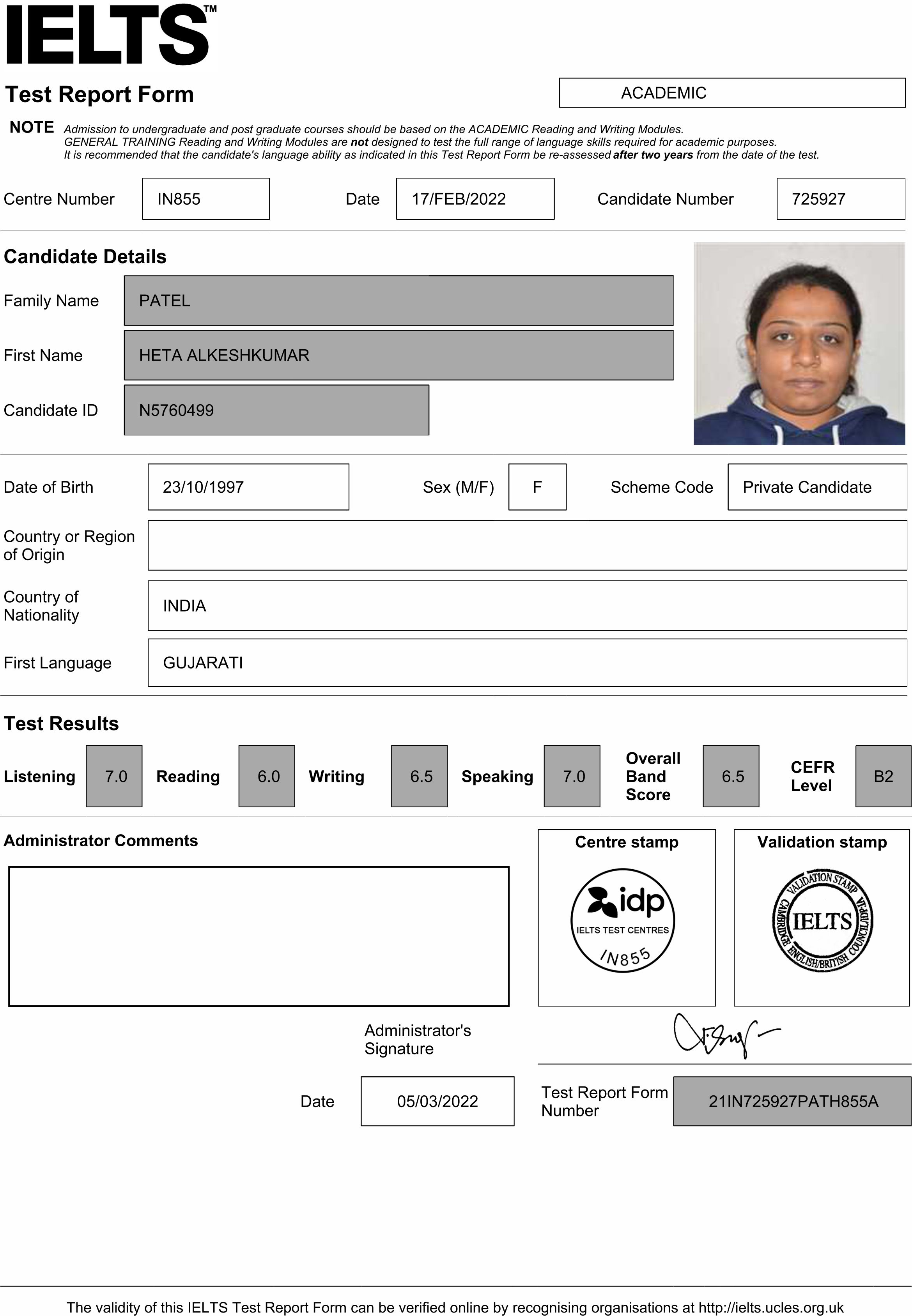Select the First Name field HETA ALKESHKUMAR

pos(398,355)
